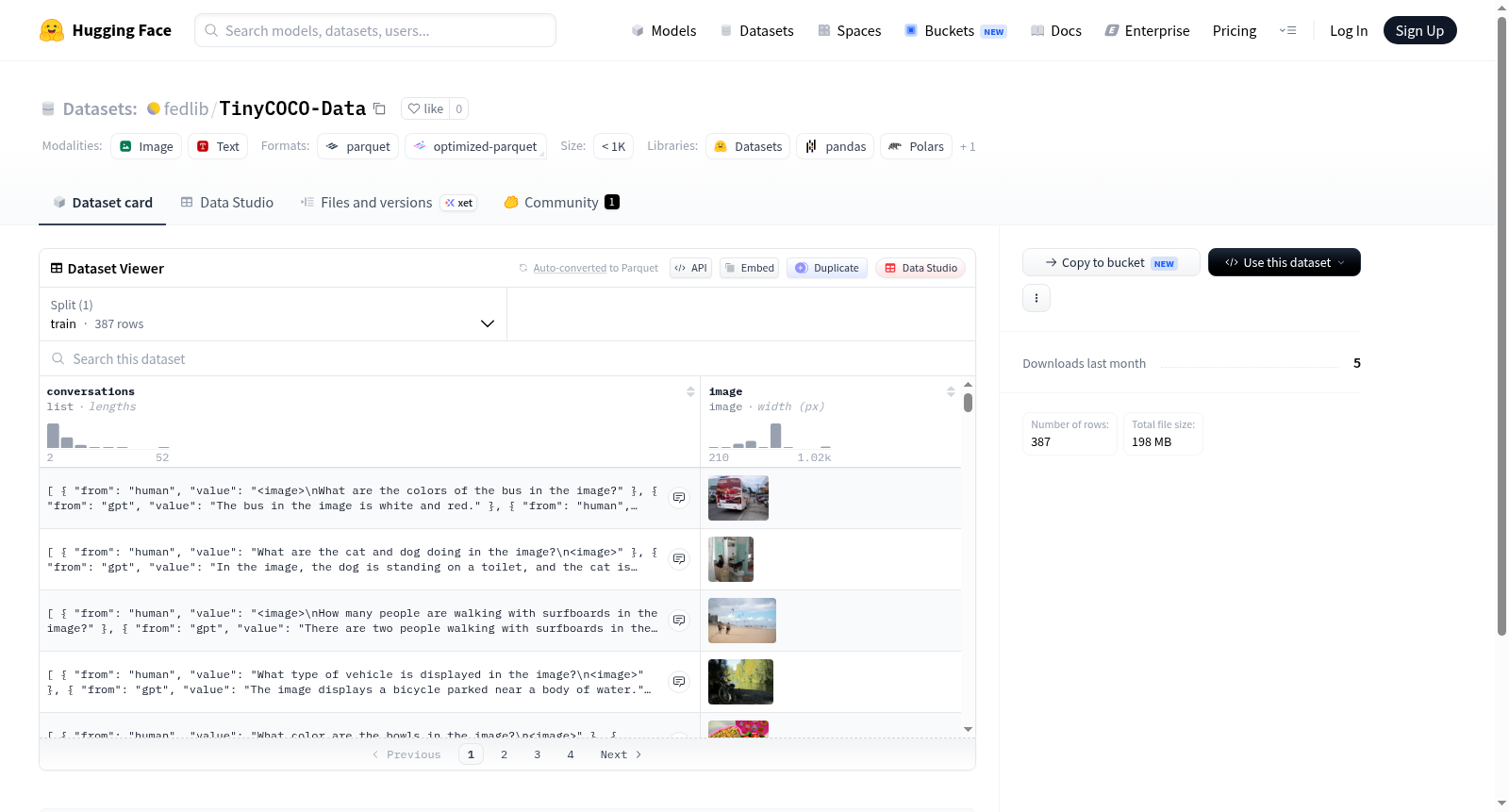The height and width of the screenshot is (812, 1509).
Task: Open the Use this dataset dropdown
Action: point(1285,262)
